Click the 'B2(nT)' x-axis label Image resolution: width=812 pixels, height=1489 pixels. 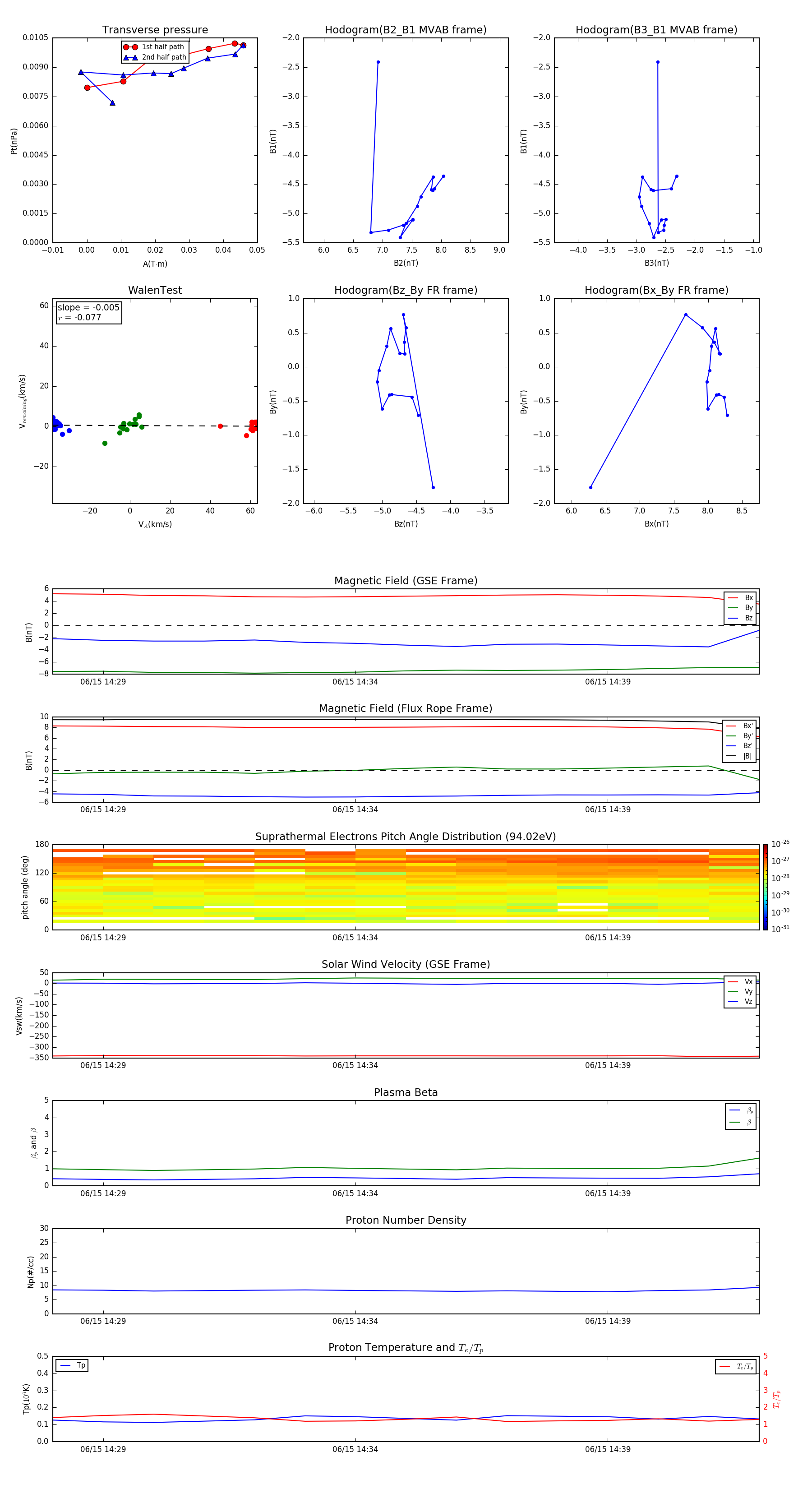pos(406,263)
